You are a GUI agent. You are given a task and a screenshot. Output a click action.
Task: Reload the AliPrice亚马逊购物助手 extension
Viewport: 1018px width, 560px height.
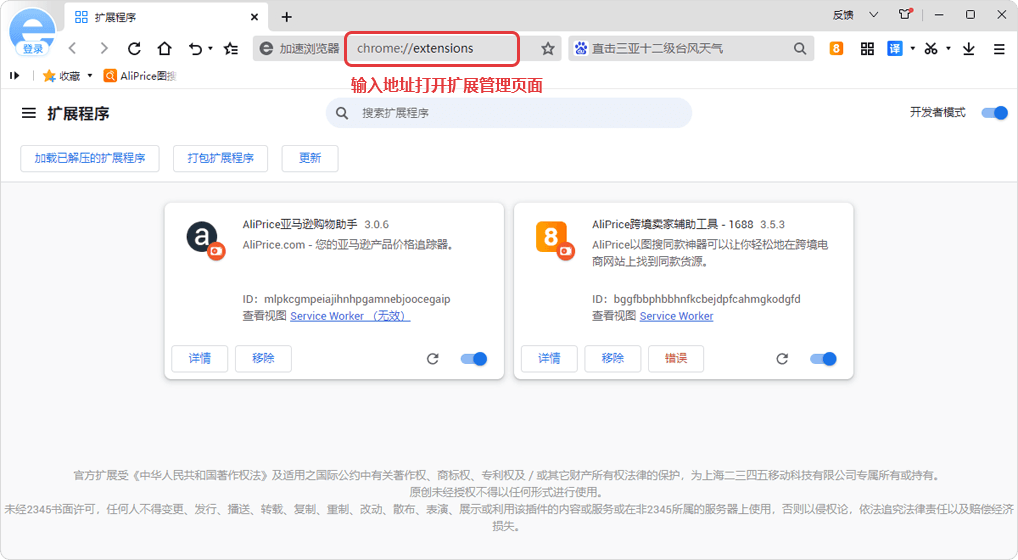point(432,359)
